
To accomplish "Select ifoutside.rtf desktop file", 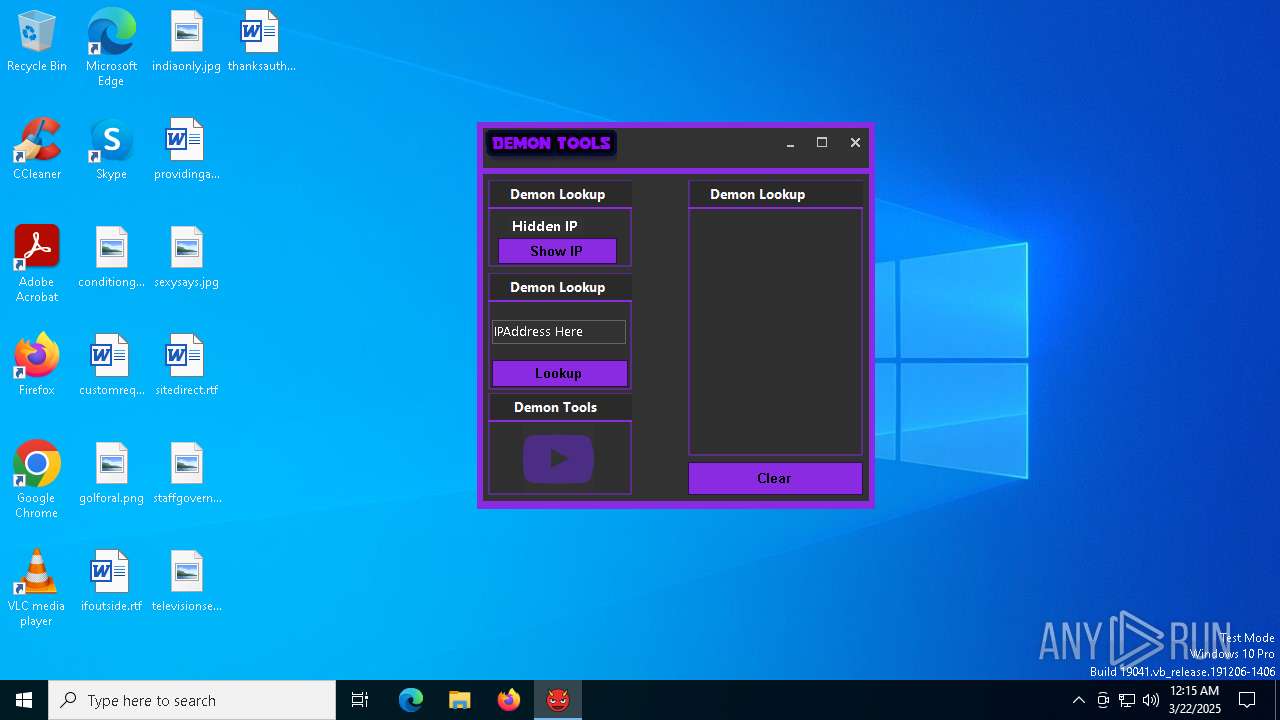I will tap(111, 582).
